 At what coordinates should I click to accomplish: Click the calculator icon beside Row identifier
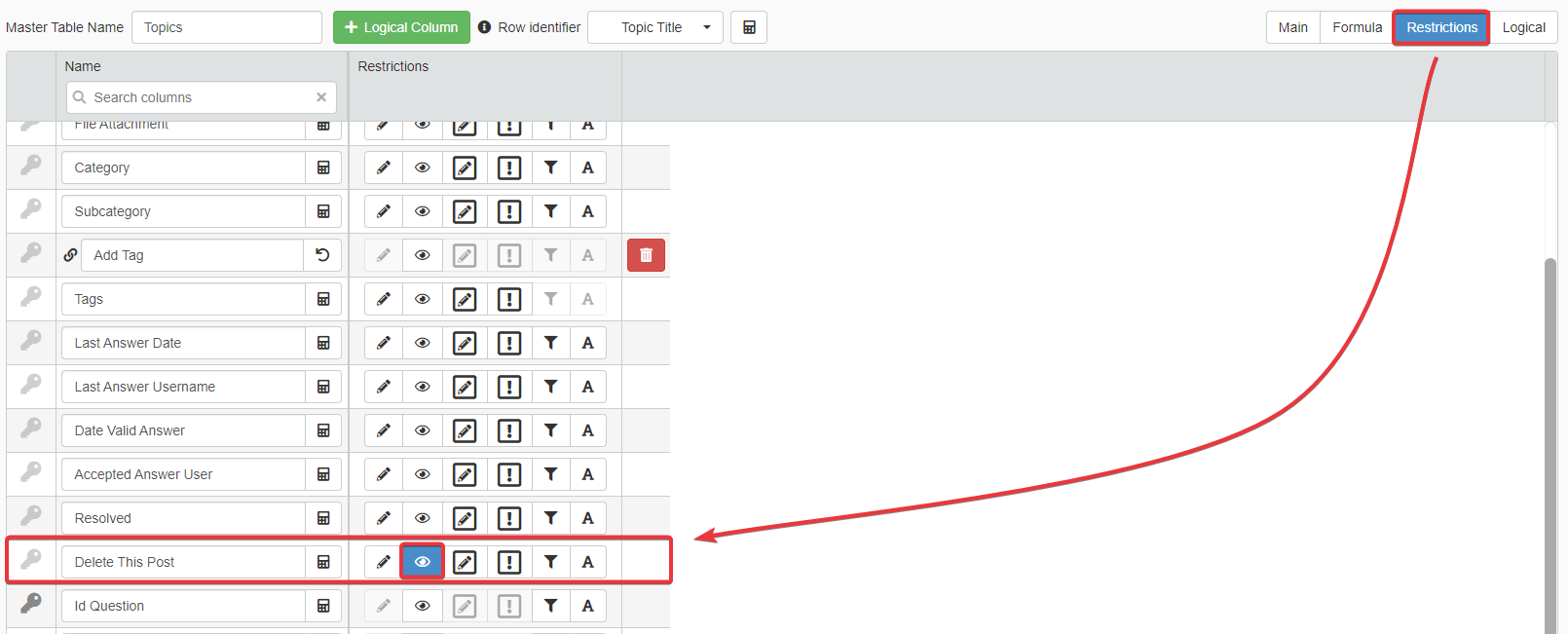749,27
